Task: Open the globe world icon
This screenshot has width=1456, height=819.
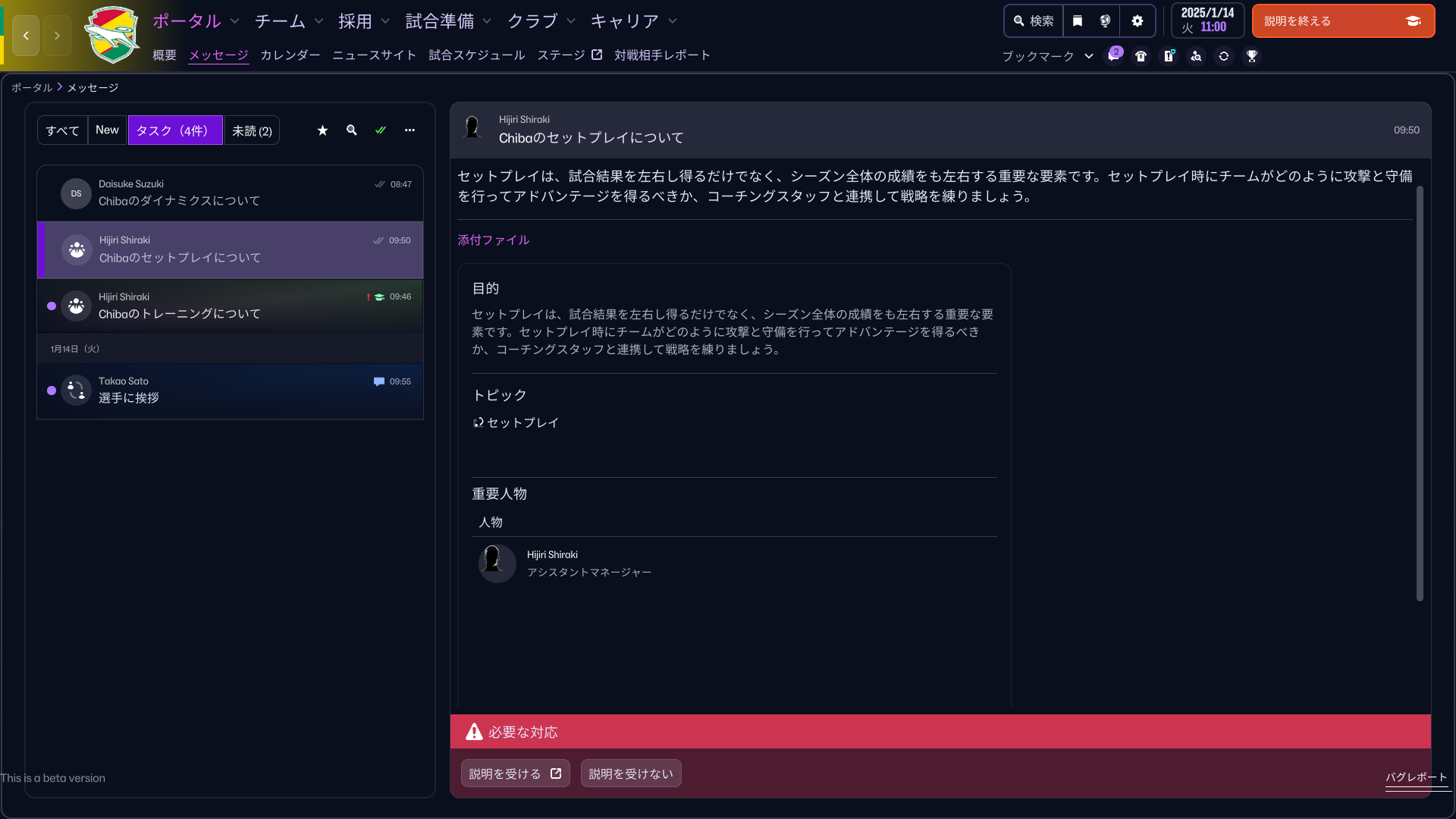Action: coord(1106,21)
